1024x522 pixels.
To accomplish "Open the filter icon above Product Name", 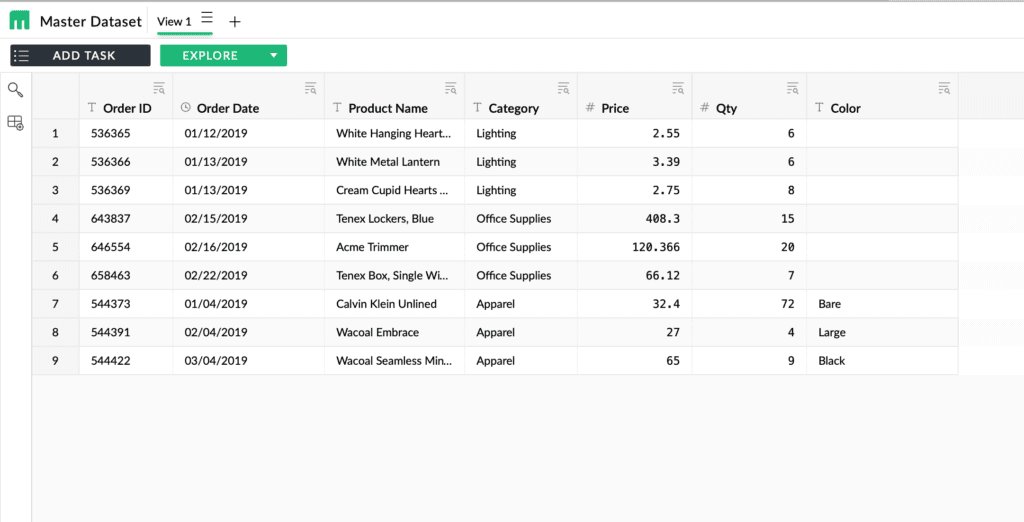I will pos(451,88).
